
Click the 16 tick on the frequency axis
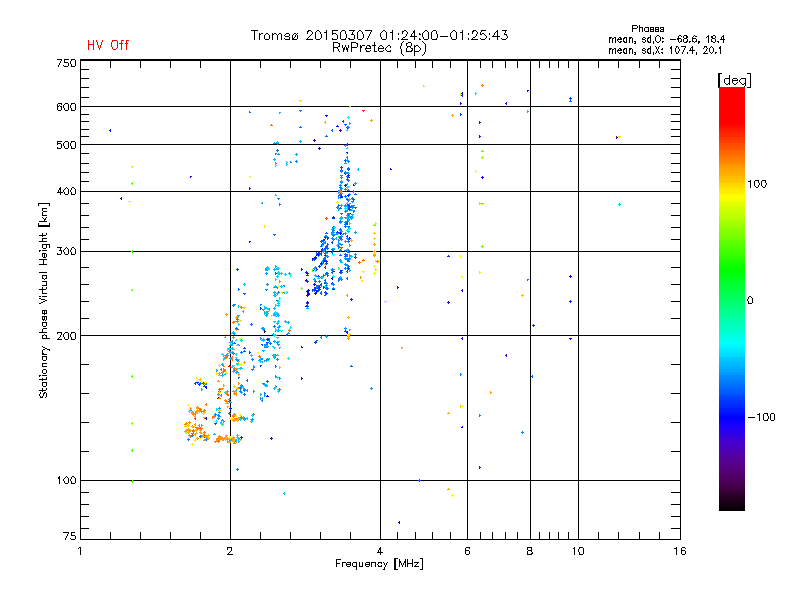[679, 551]
